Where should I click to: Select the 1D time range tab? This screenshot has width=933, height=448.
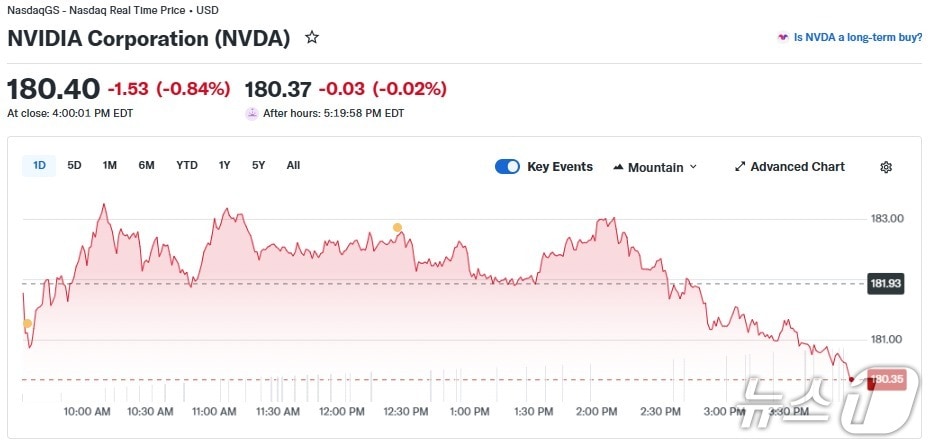click(40, 165)
